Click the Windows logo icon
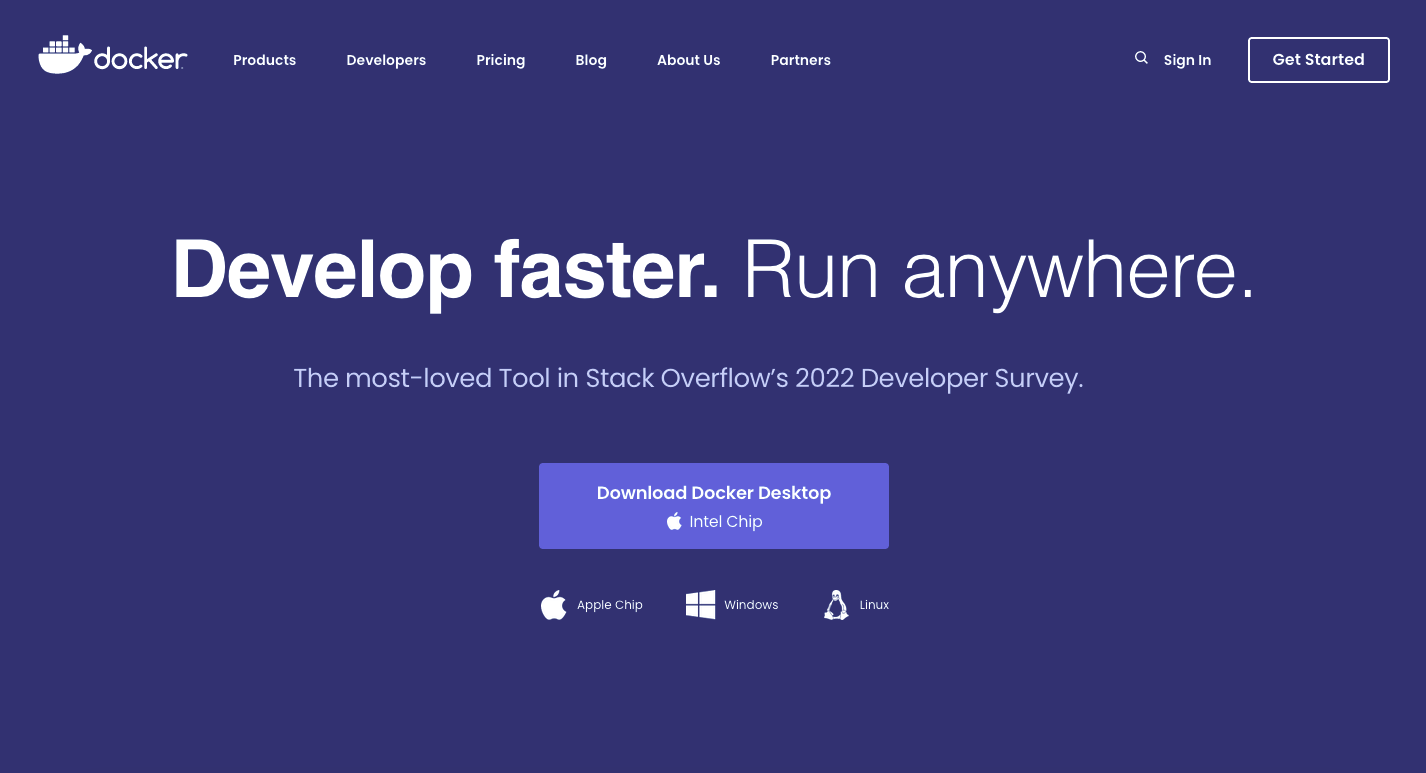 700,604
